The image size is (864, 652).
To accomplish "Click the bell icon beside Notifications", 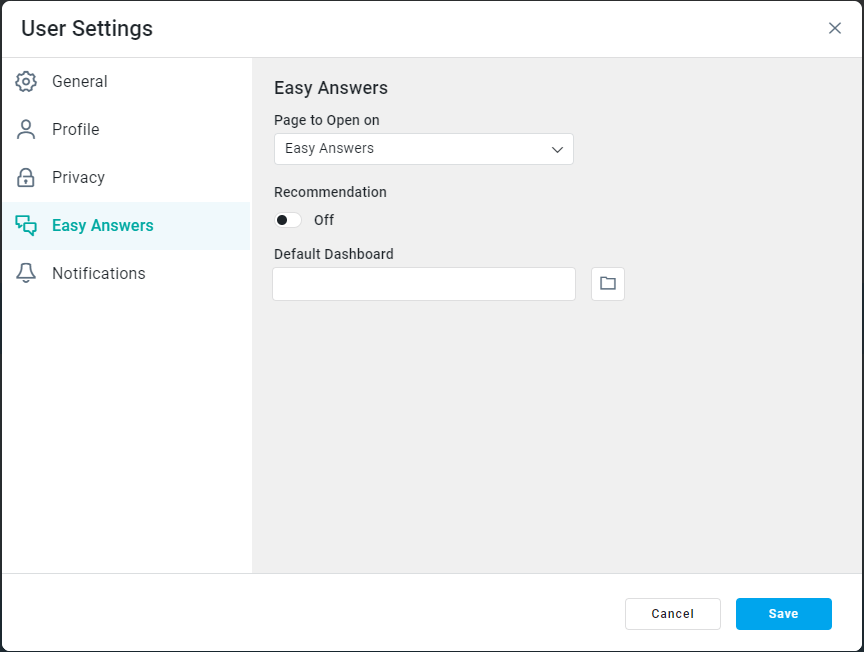I will tap(26, 274).
